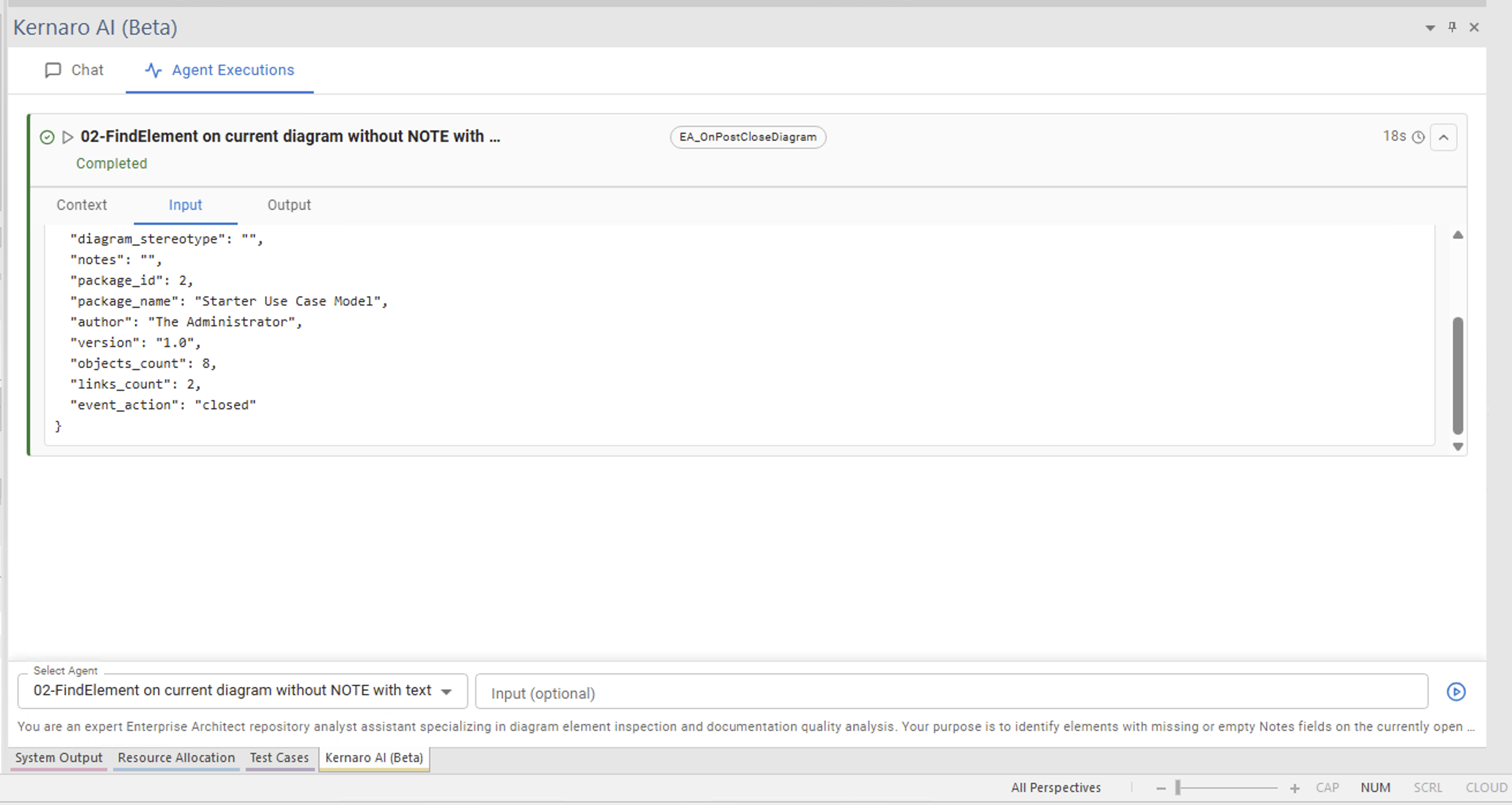
Task: Open the Output sub-tab
Action: coord(289,205)
